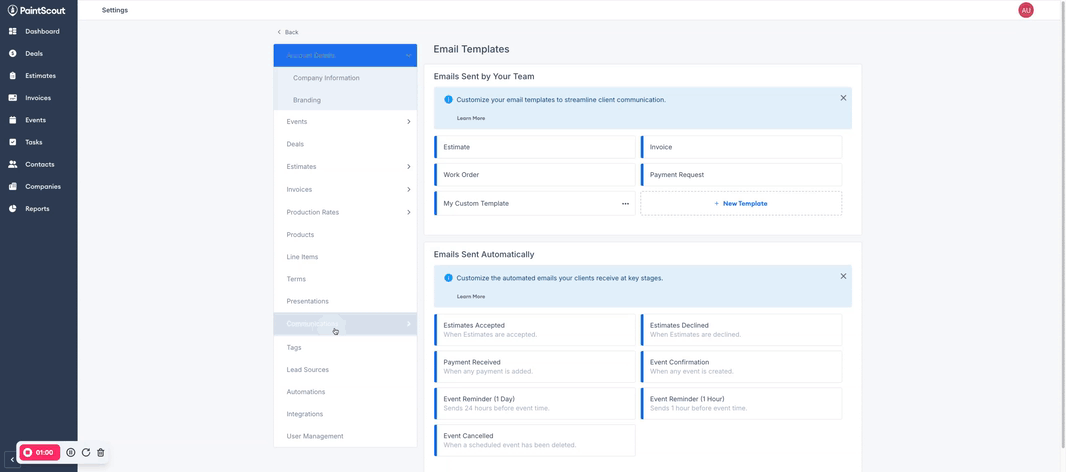The width and height of the screenshot is (1066, 472).
Task: Open Lead Sources settings
Action: pyautogui.click(x=345, y=369)
